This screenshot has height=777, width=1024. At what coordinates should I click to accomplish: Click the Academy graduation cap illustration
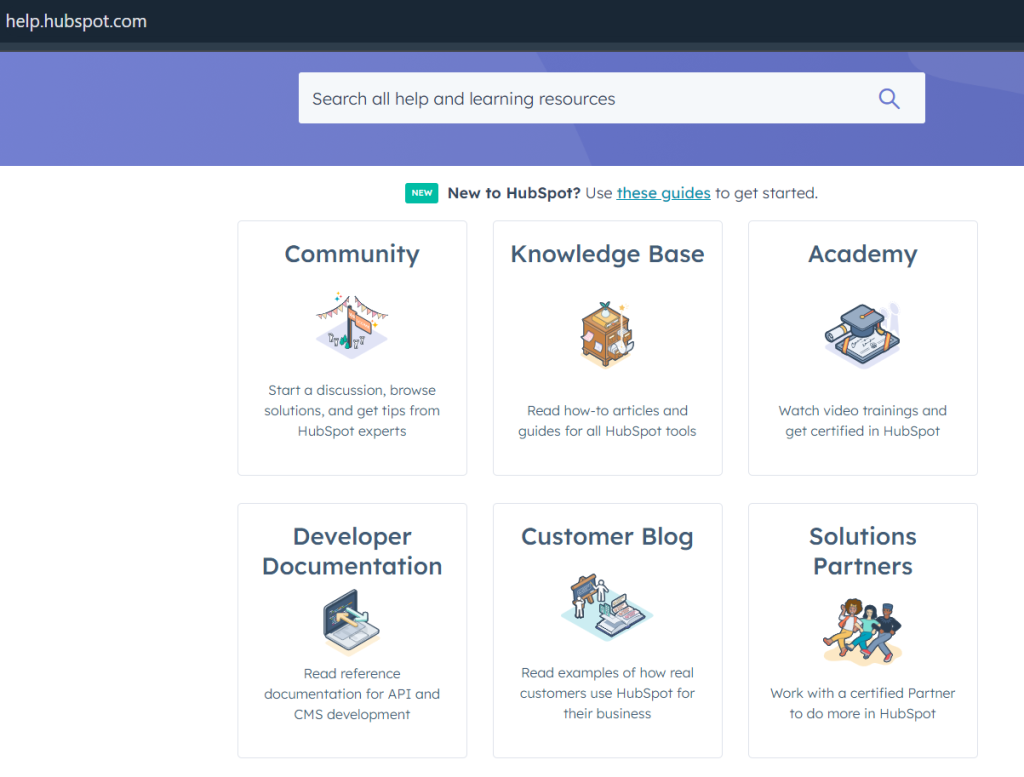[862, 333]
